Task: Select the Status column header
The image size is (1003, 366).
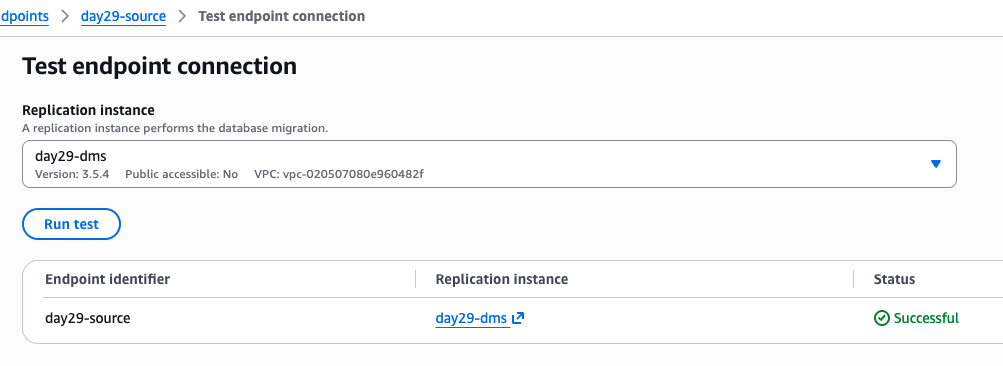Action: coord(894,279)
